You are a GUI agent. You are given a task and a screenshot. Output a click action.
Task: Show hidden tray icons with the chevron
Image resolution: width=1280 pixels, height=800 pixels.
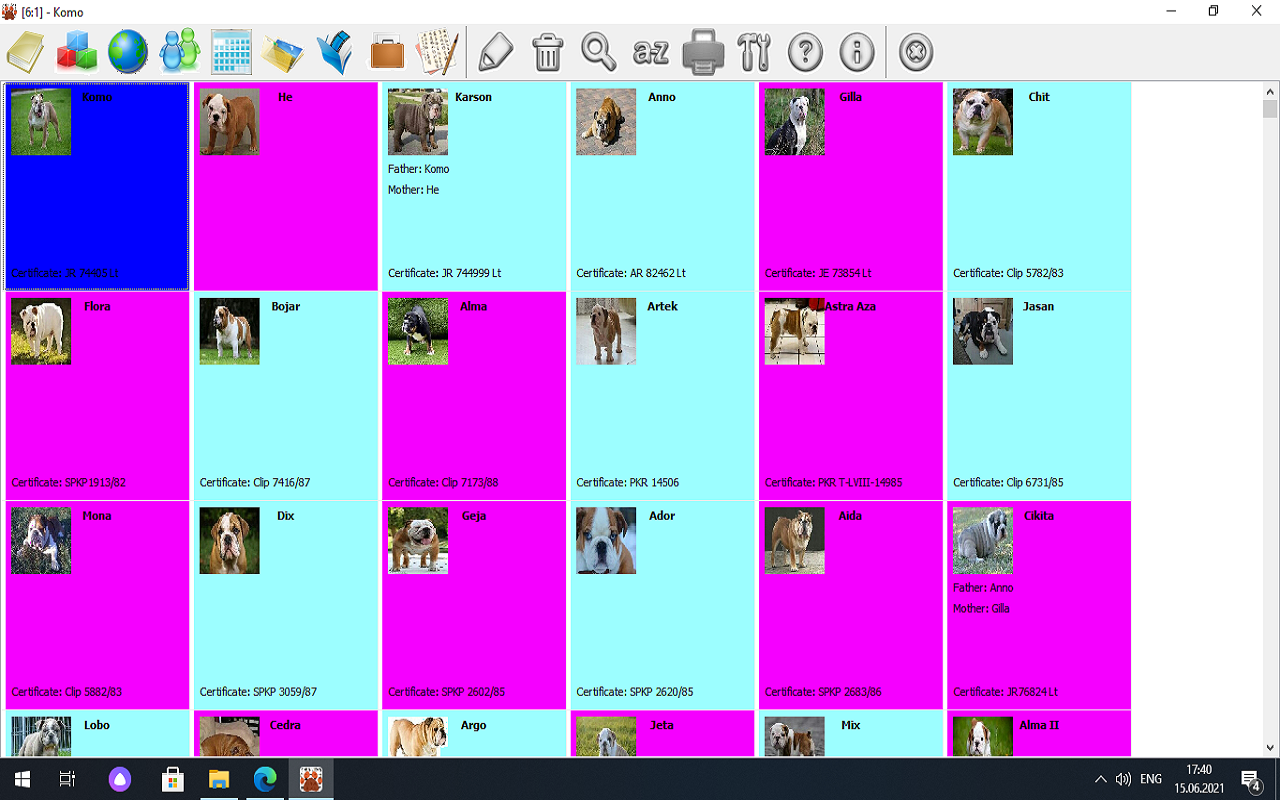pos(1101,779)
